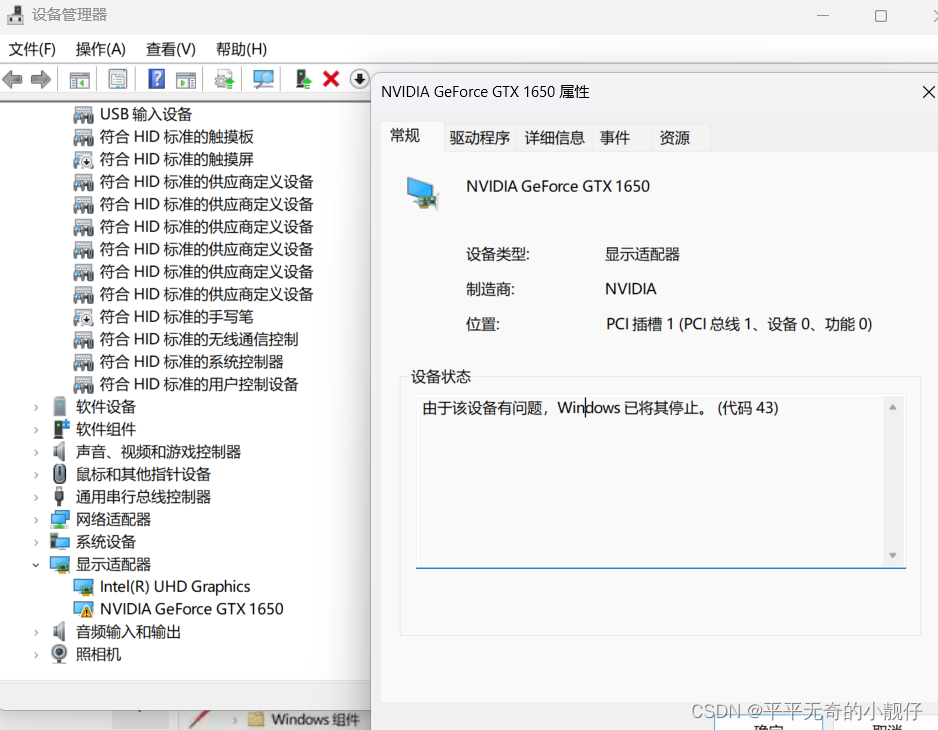Select USB 输入设备 in the tree
Viewport: 938px width, 730px height.
pyautogui.click(x=146, y=114)
